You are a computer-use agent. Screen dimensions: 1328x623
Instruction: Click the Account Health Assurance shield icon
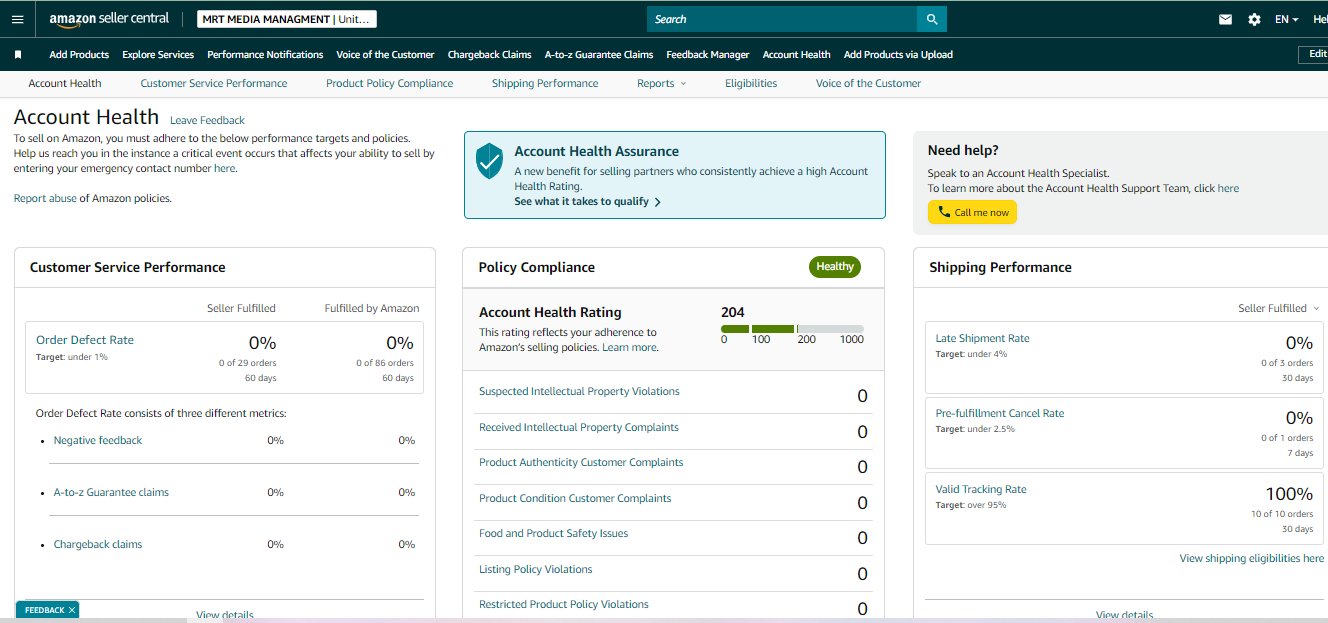coord(489,160)
